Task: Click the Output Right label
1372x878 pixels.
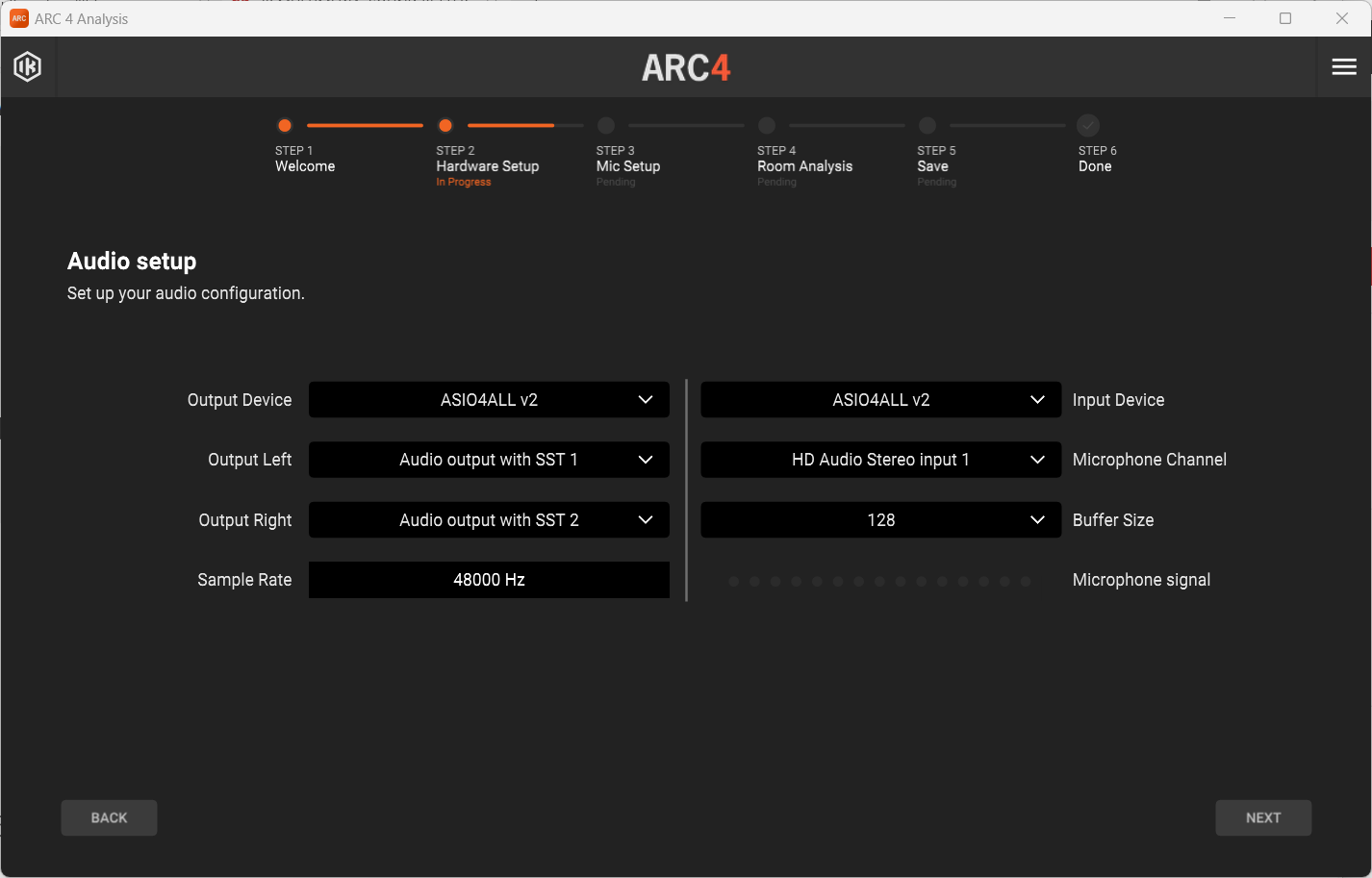Action: click(x=245, y=520)
